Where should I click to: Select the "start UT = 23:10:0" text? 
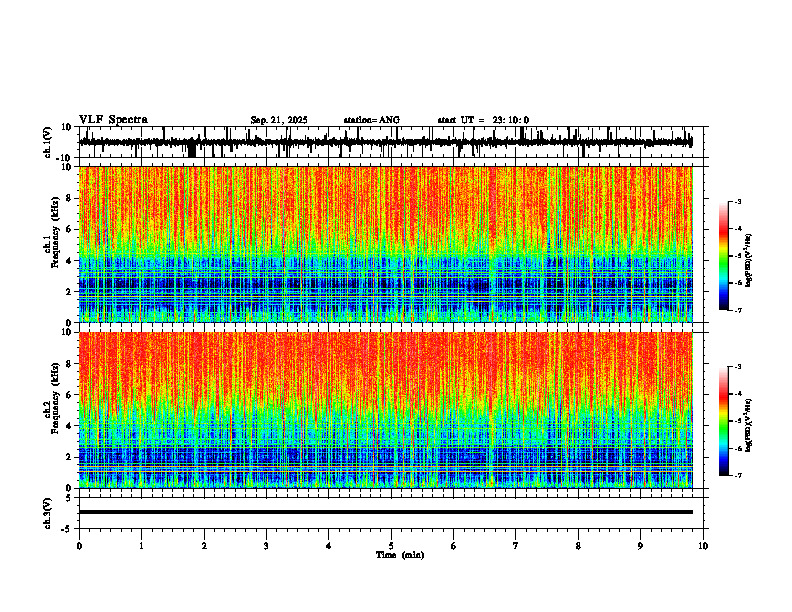(483, 120)
